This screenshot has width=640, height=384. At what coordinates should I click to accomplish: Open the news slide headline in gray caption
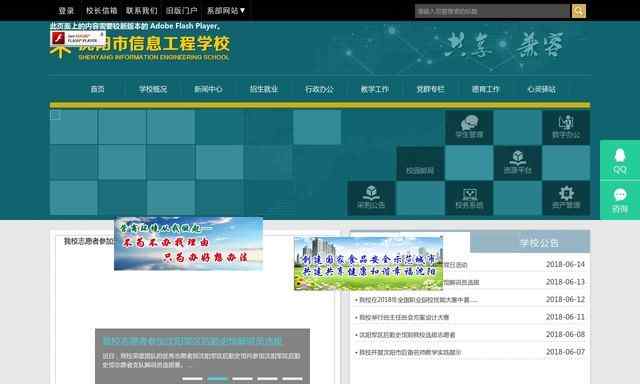tap(192, 340)
